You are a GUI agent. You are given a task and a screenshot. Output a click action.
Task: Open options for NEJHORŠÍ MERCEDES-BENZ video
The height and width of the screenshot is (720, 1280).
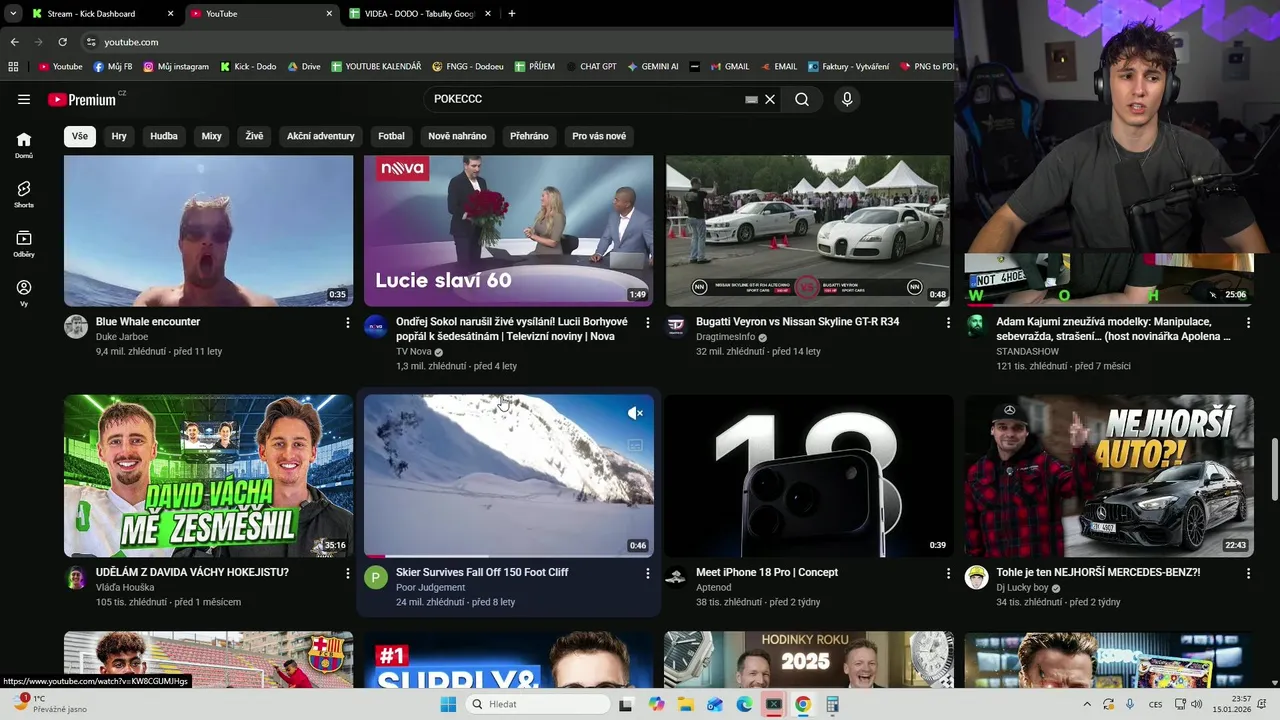click(1248, 573)
